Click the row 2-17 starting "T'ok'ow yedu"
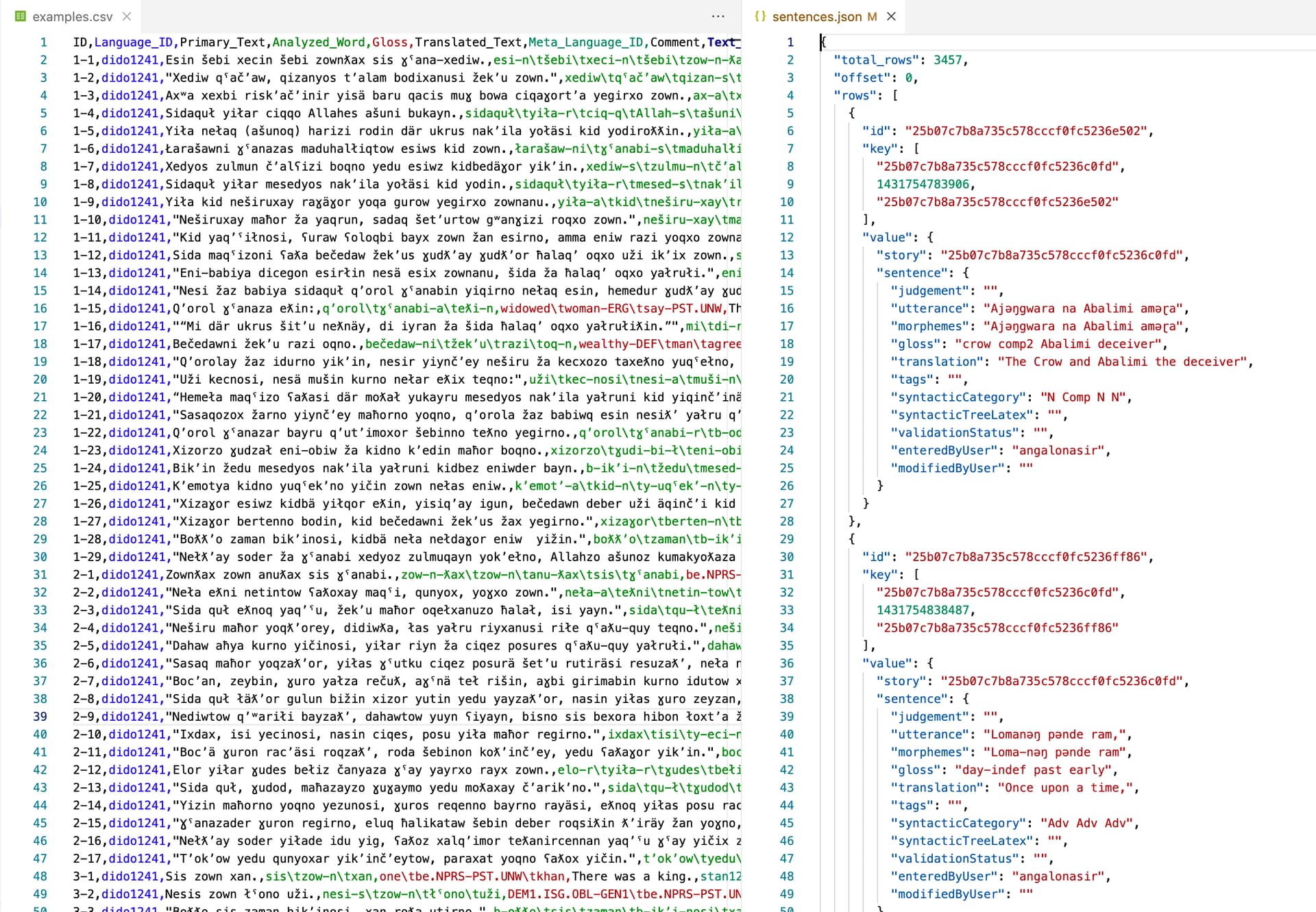 tap(407, 859)
